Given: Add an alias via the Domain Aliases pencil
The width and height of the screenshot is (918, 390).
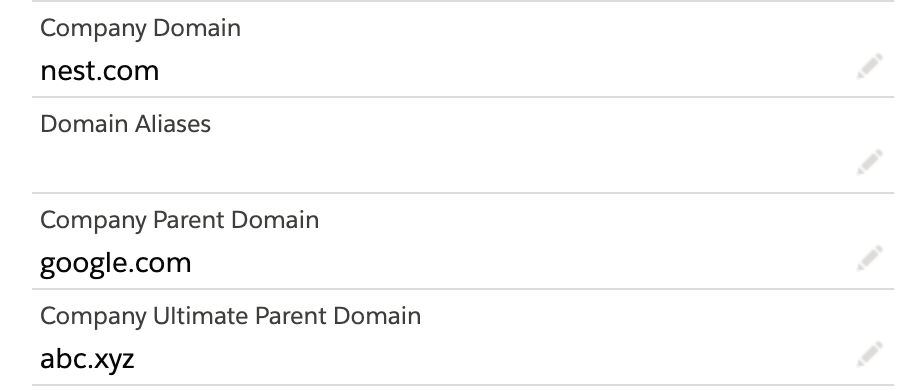Looking at the screenshot, I should [870, 162].
